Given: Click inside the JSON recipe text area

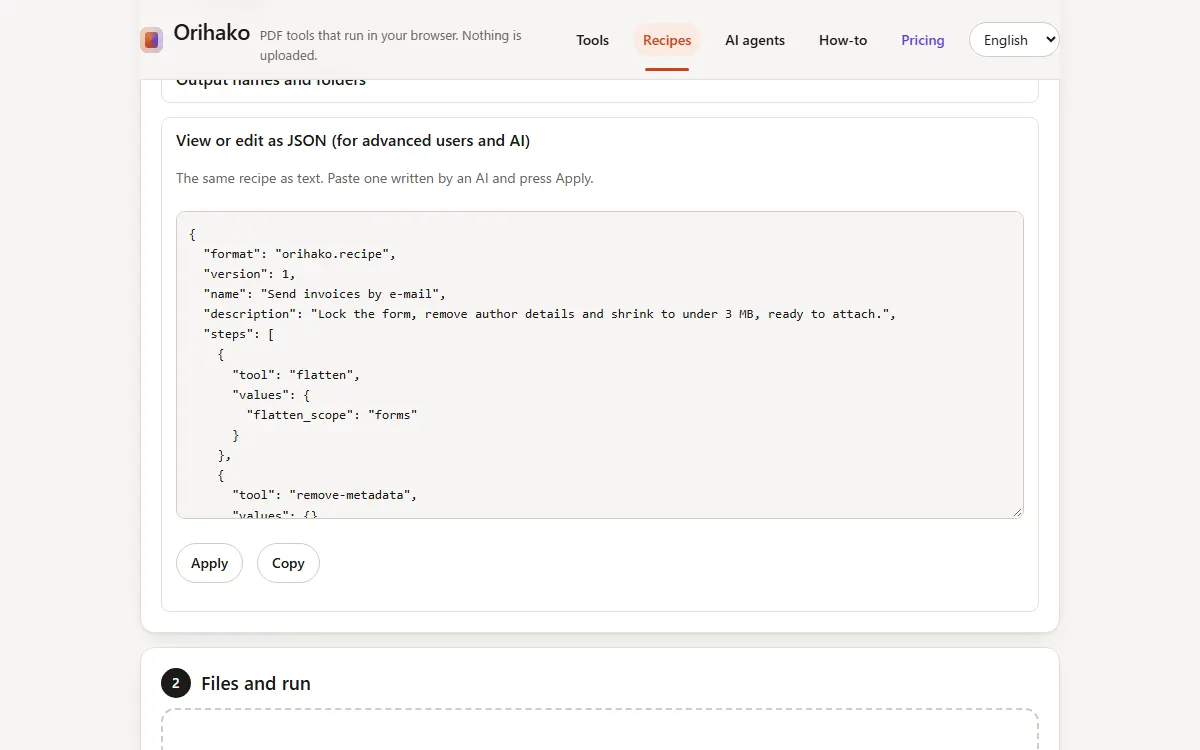Looking at the screenshot, I should point(600,365).
